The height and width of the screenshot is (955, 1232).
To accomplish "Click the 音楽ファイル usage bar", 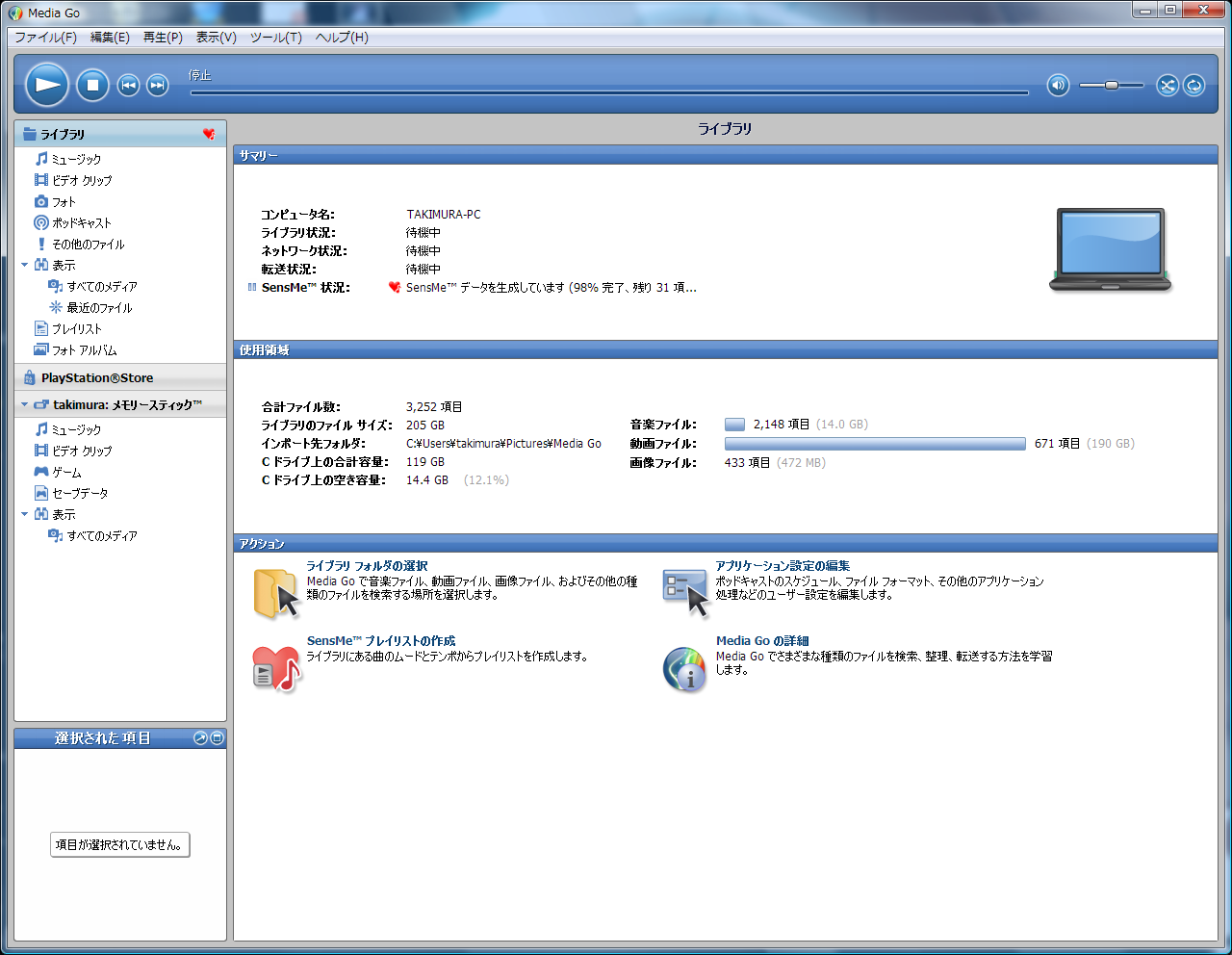I will (734, 425).
